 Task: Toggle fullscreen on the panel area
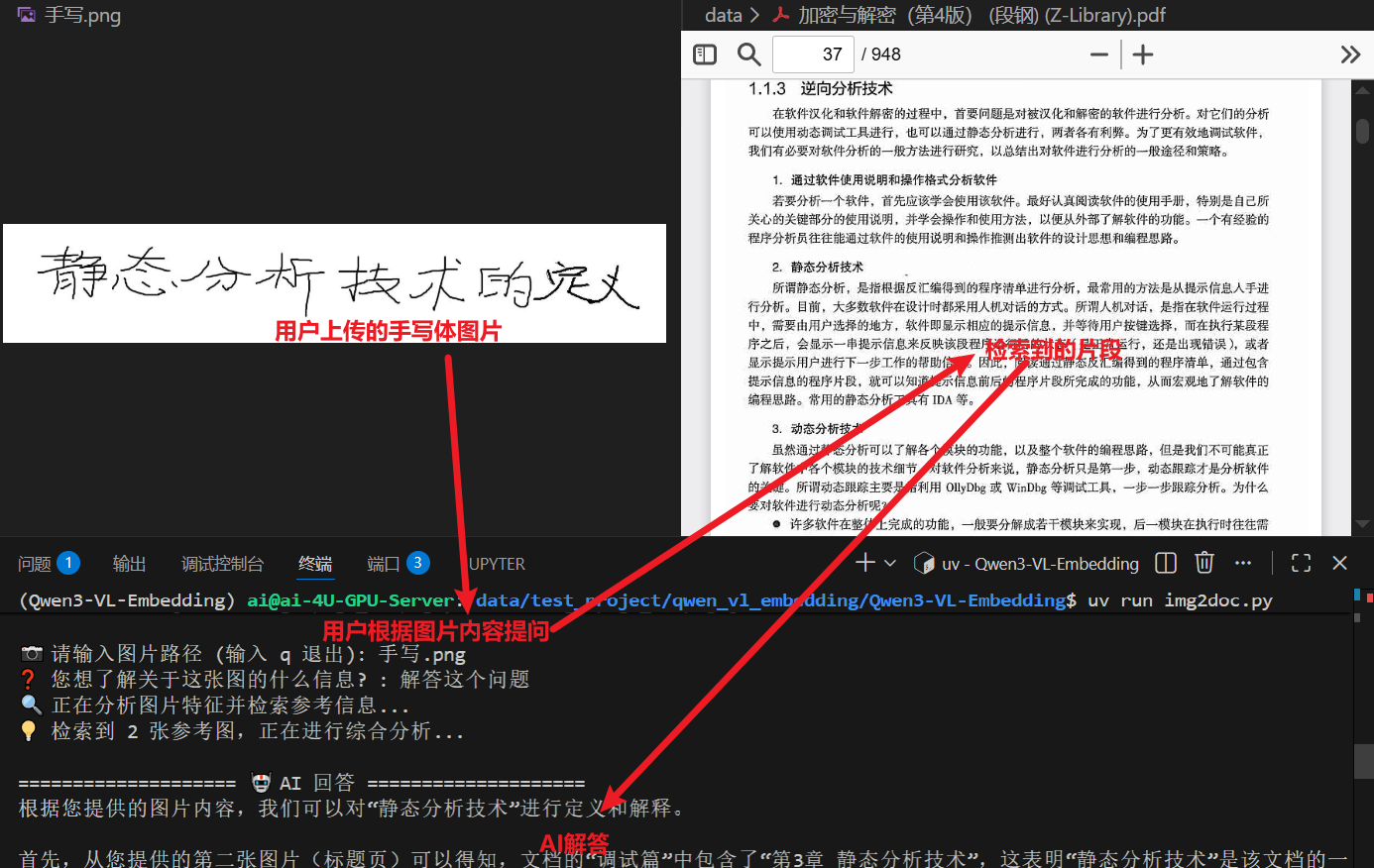[1301, 563]
